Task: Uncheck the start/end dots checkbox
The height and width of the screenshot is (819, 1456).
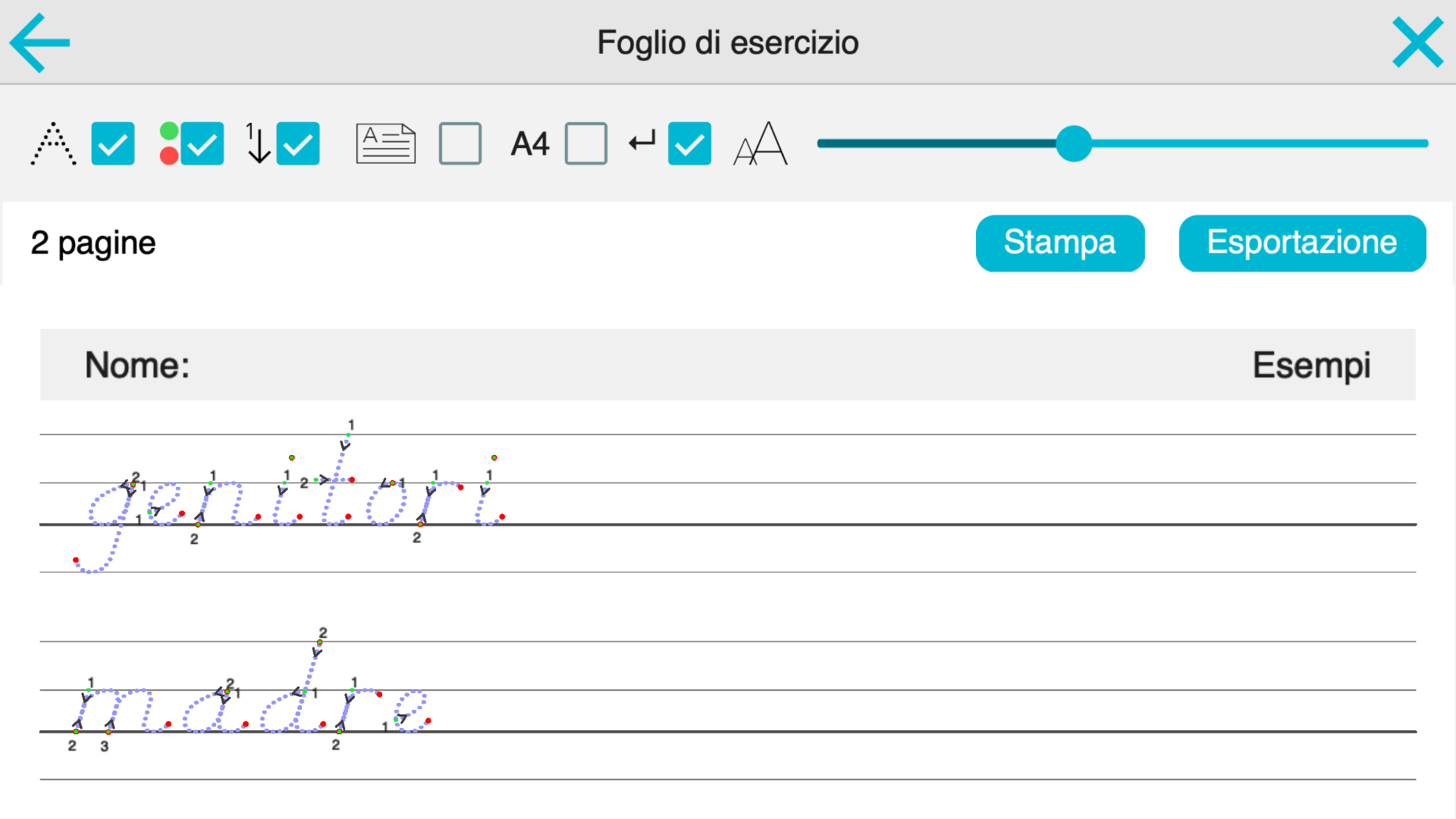Action: [202, 143]
